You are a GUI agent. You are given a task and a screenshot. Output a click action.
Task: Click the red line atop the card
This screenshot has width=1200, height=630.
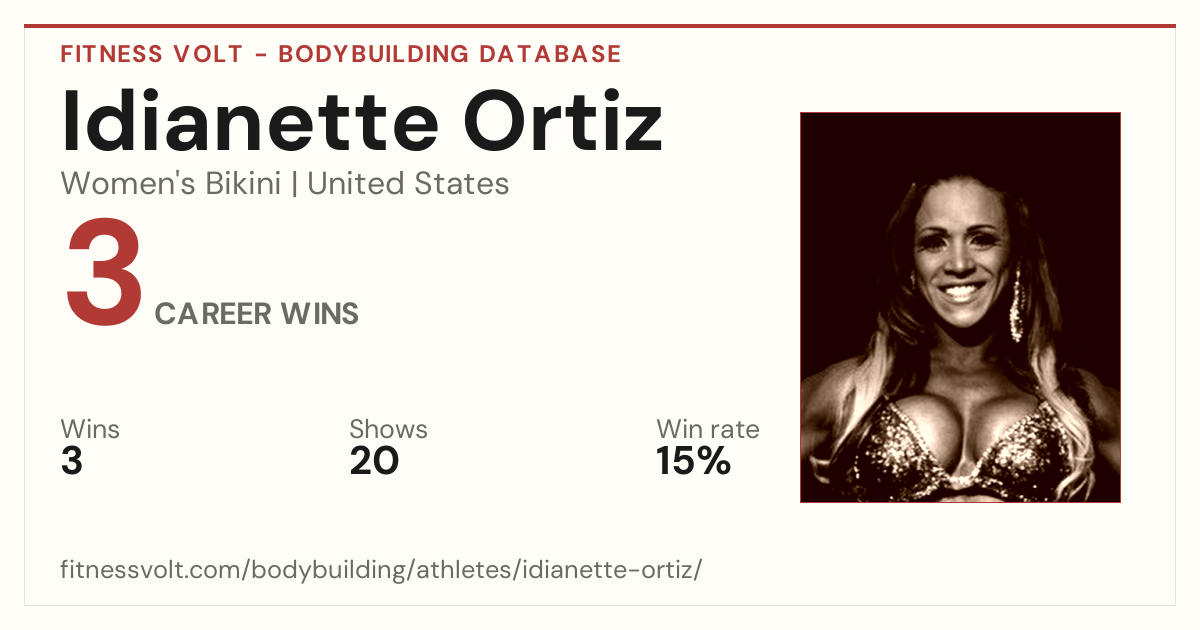(600, 26)
